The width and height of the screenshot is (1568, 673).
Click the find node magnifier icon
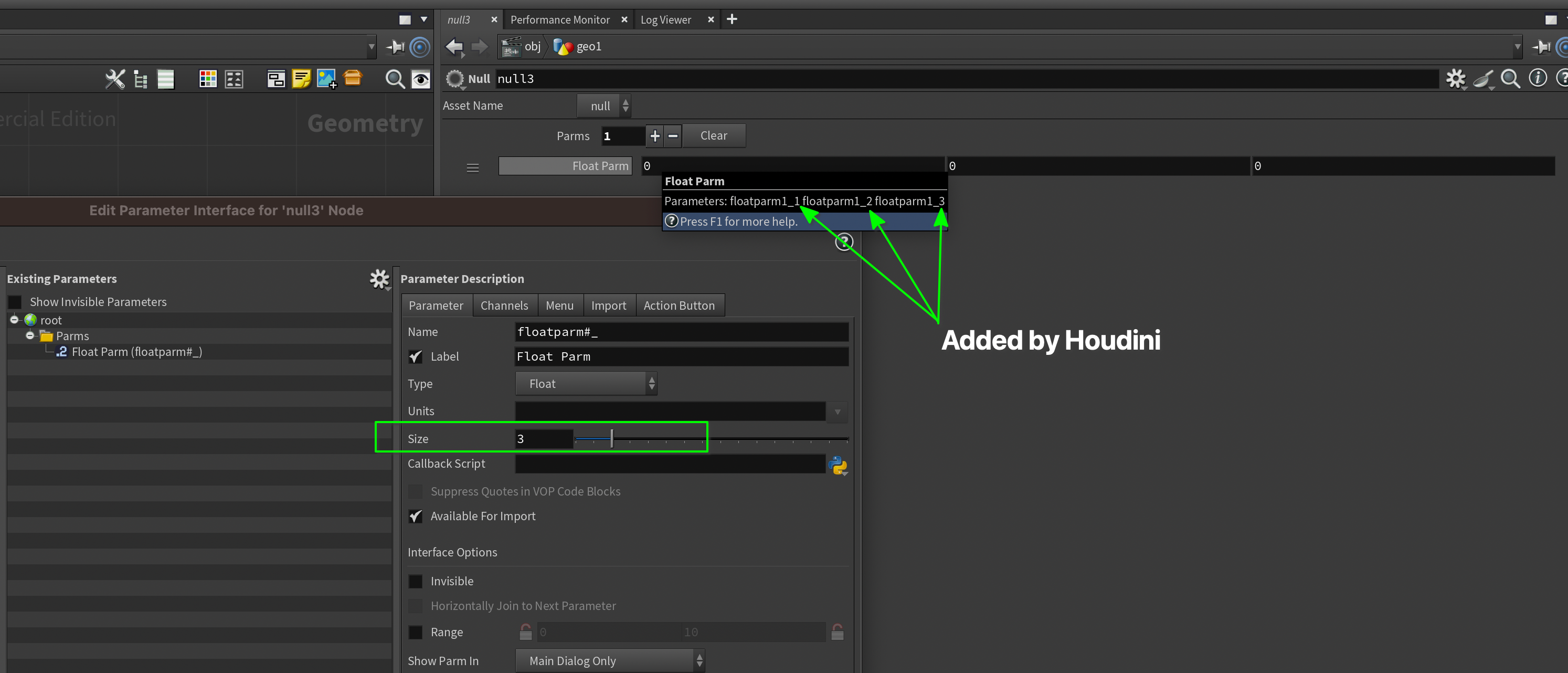(395, 79)
